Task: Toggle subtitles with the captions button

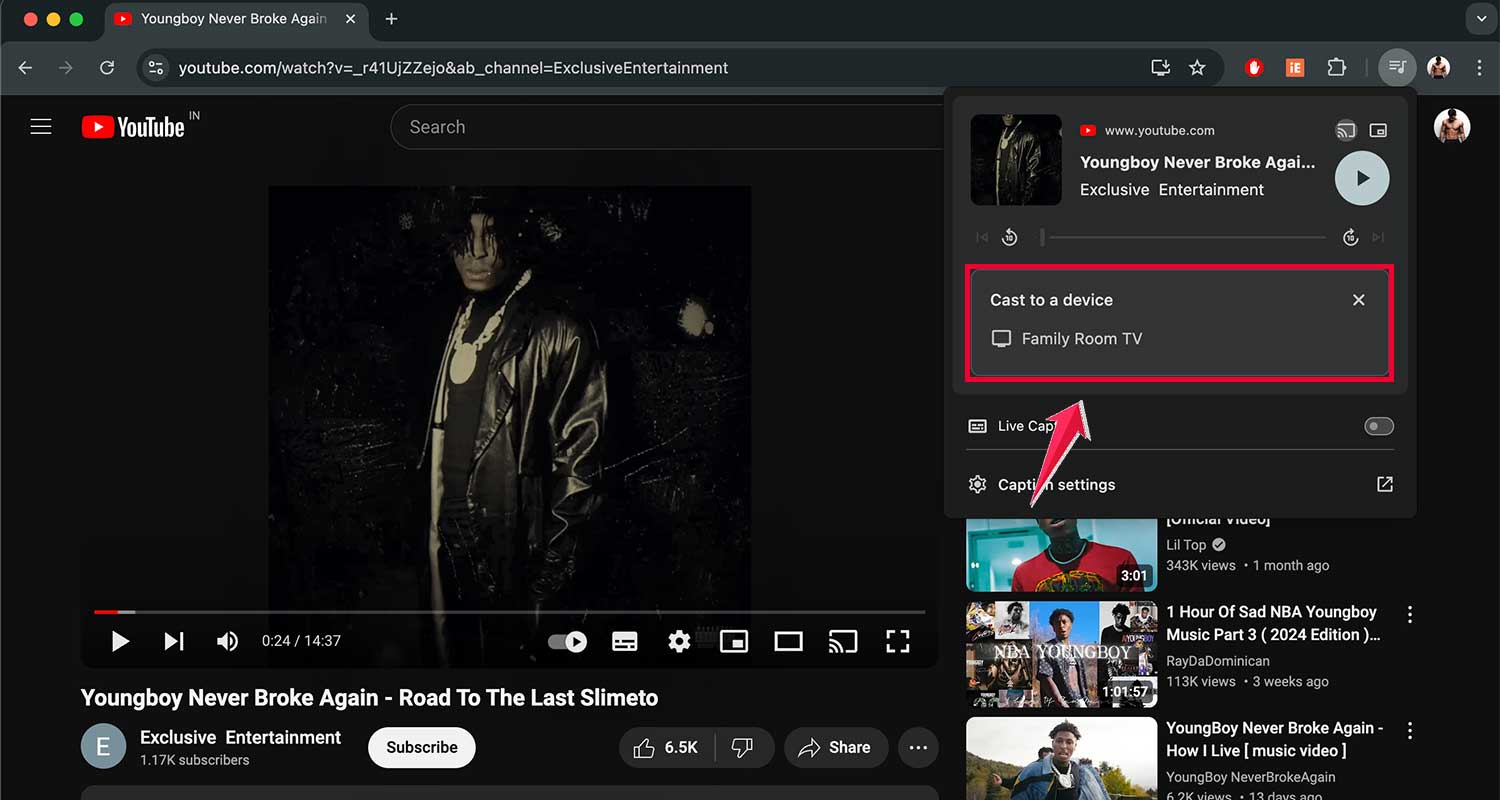Action: (625, 641)
